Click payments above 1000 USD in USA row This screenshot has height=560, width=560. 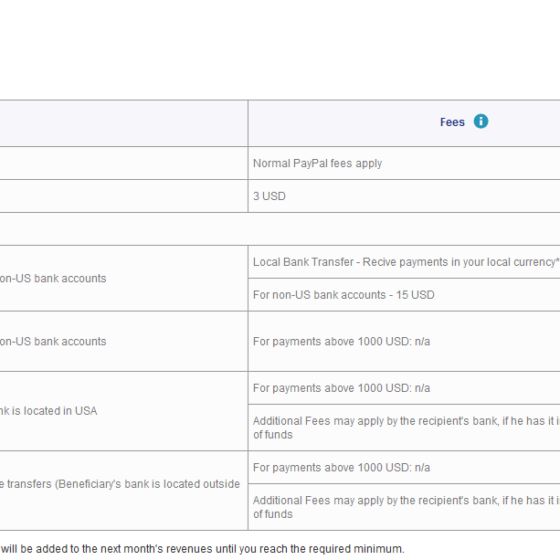pos(341,388)
